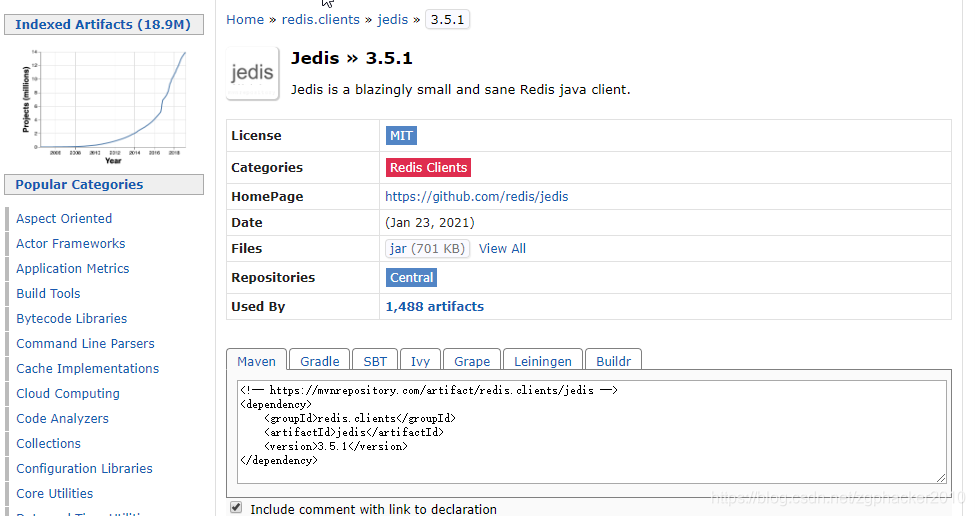Screen dimensions: 975x516
Task: Open Cache Implementations category
Action: (x=88, y=369)
